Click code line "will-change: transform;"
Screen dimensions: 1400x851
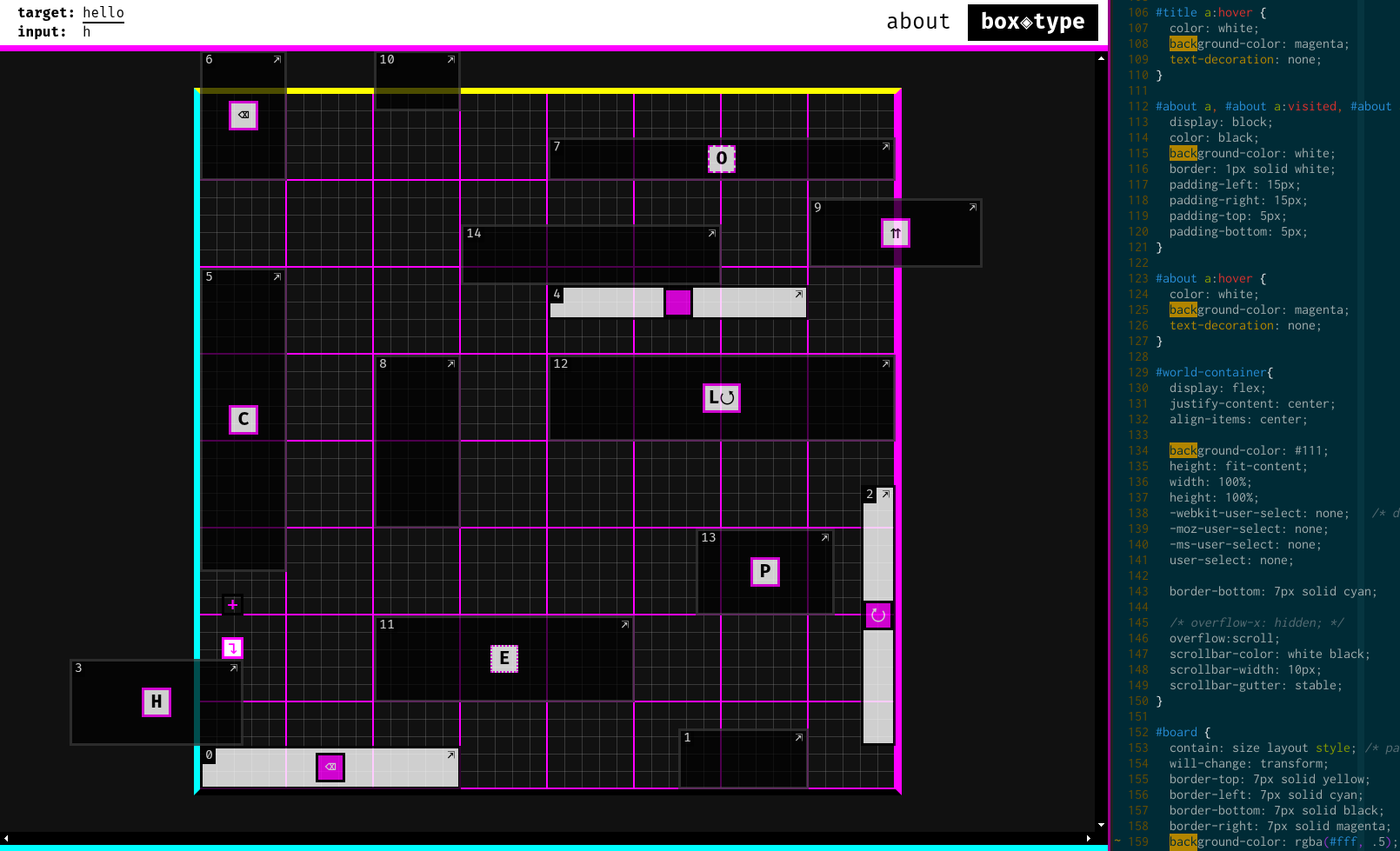point(1249,764)
